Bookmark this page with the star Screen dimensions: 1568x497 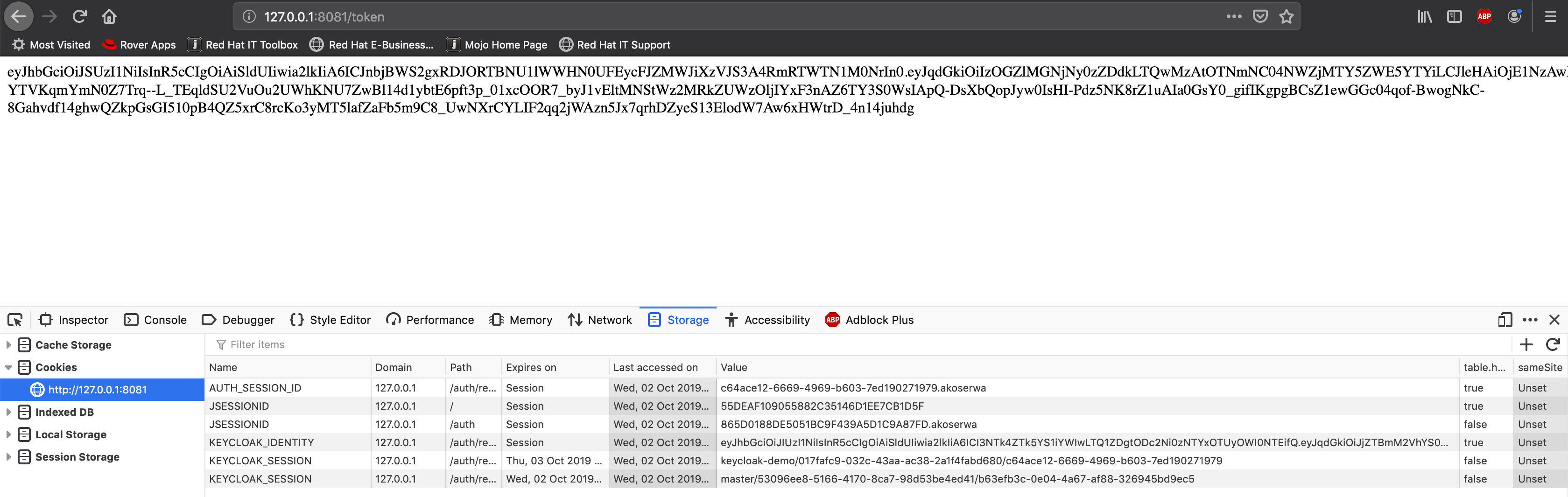tap(1287, 16)
